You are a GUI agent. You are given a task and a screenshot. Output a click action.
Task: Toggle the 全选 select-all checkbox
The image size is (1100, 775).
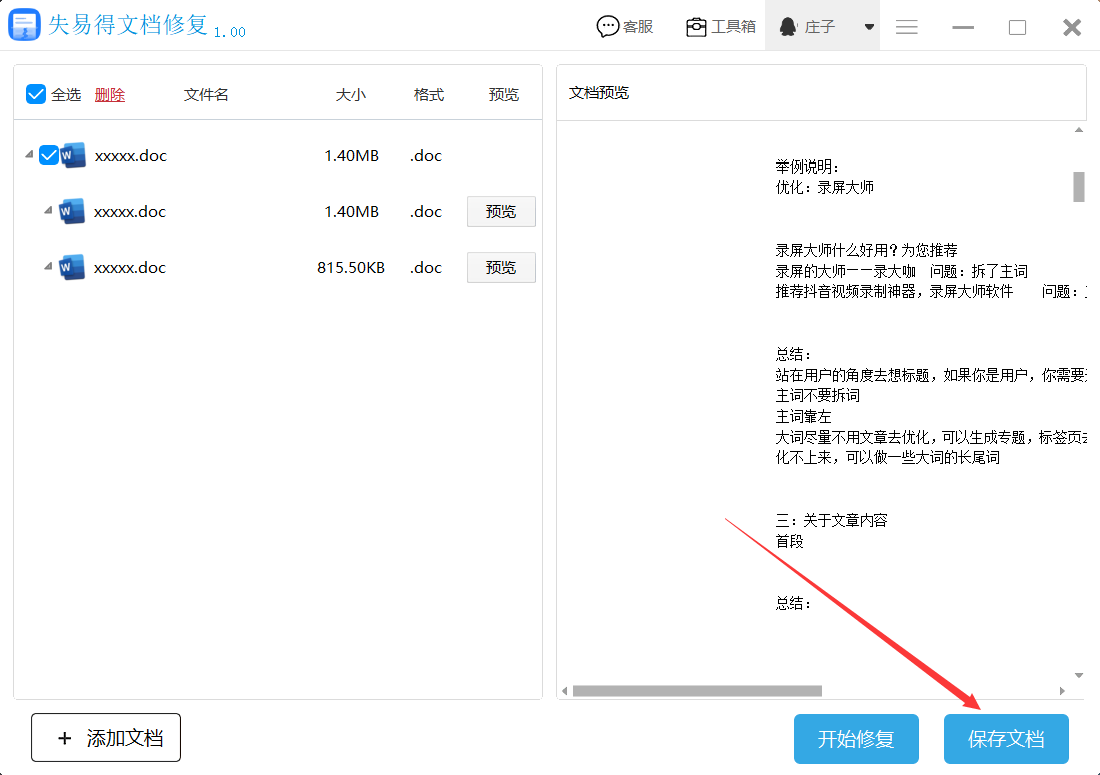point(36,94)
